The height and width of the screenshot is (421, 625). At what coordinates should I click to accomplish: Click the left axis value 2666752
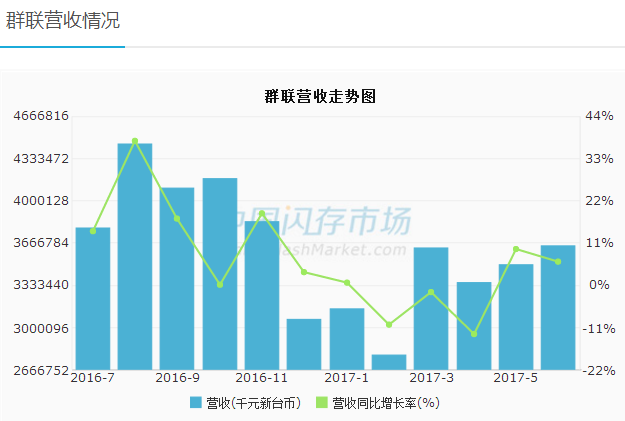click(x=41, y=371)
